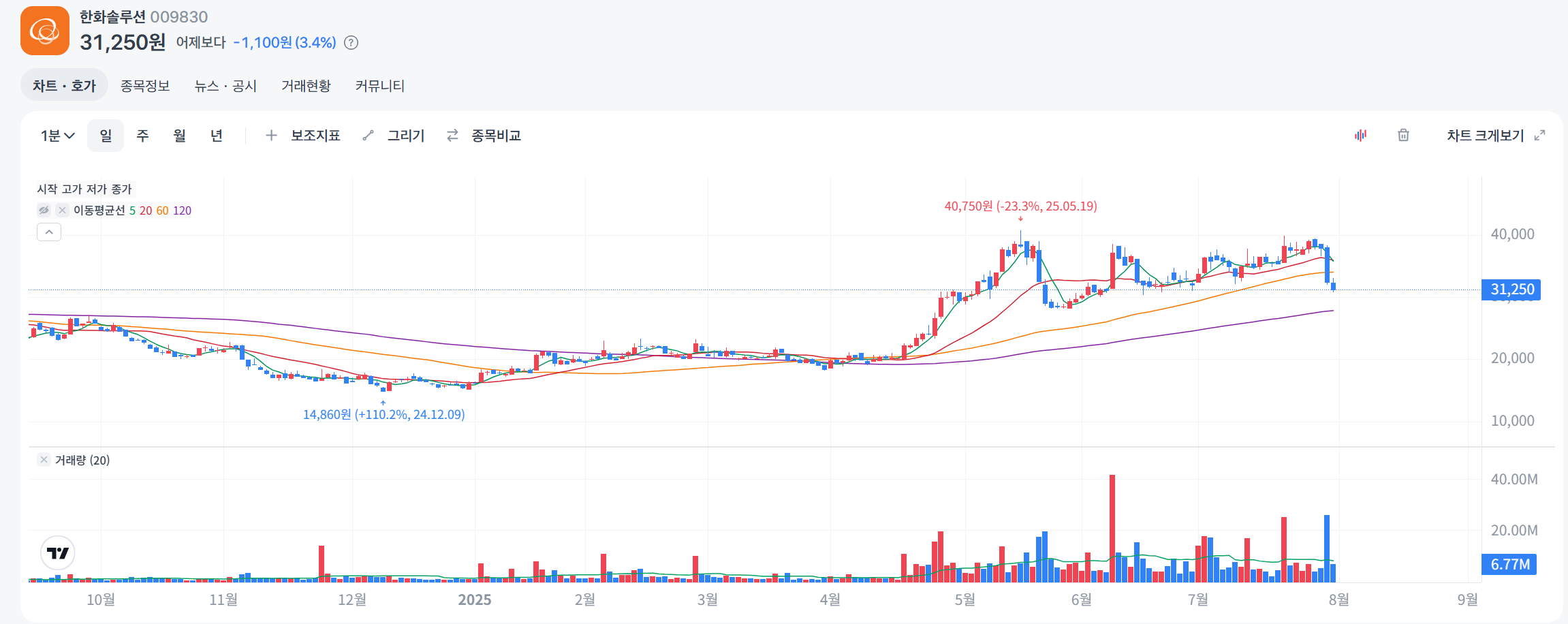The height and width of the screenshot is (624, 1568).
Task: Go to the 뉴스 · 공시 tab
Action: point(225,86)
